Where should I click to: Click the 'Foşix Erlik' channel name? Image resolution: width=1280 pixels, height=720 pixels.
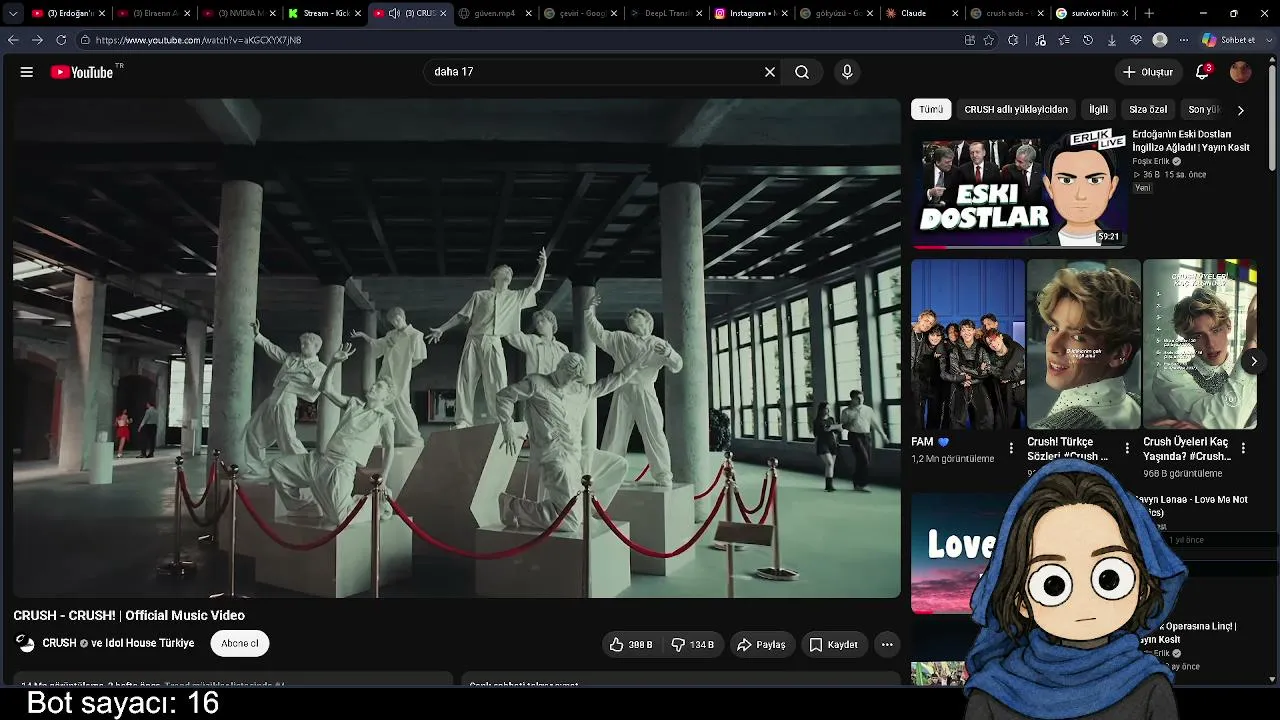tap(1151, 161)
